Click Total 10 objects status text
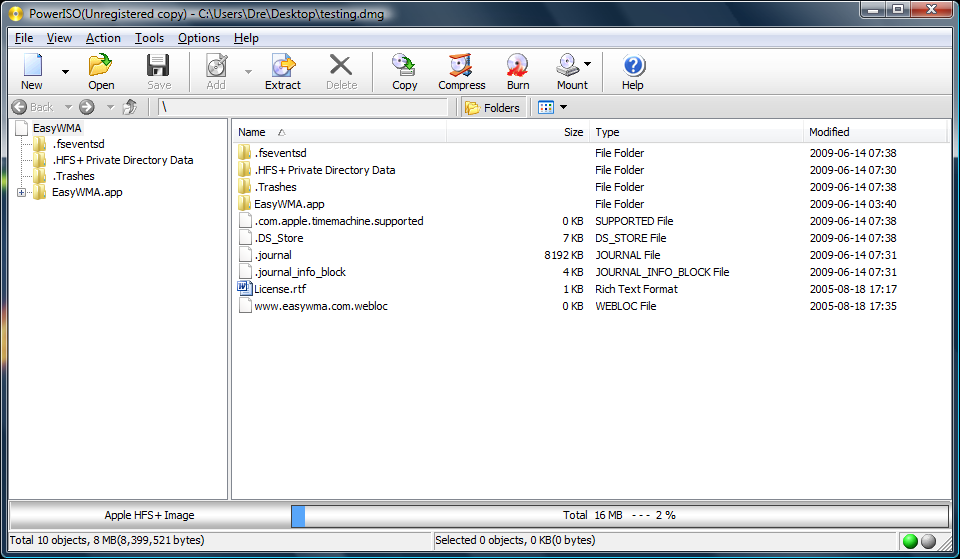 pyautogui.click(x=107, y=540)
